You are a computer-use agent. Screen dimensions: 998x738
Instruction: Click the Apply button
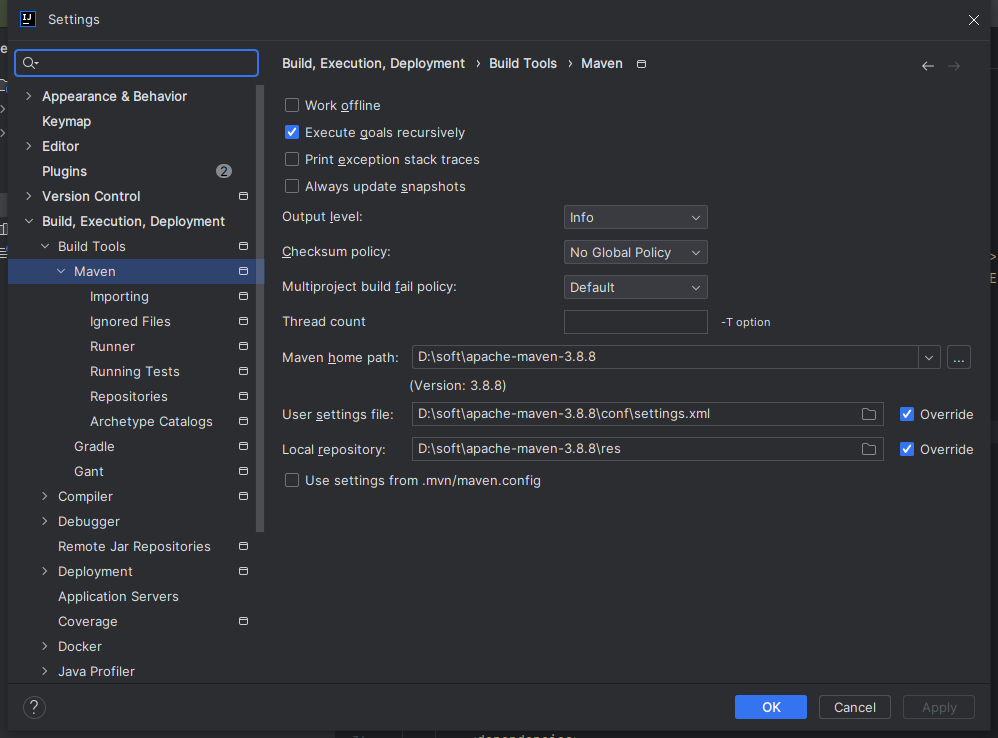click(939, 707)
